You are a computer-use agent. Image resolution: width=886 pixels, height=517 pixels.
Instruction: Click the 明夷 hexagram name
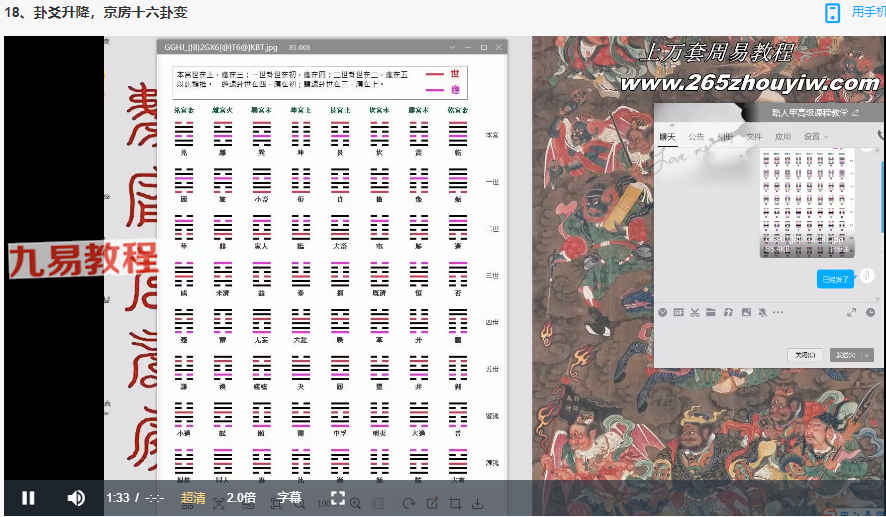pos(379,433)
